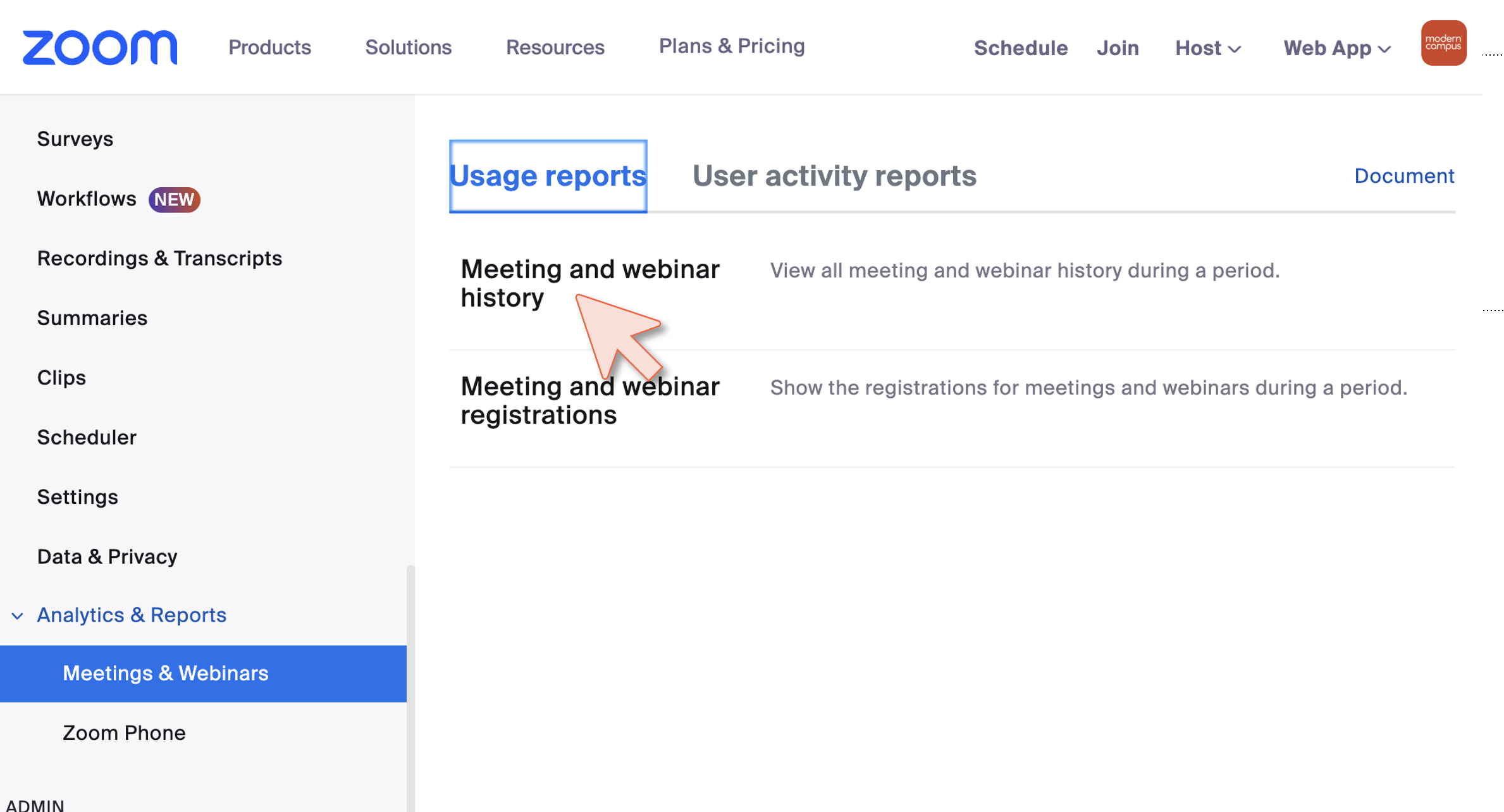Open Scheduler in sidebar
The height and width of the screenshot is (812, 1504).
87,437
